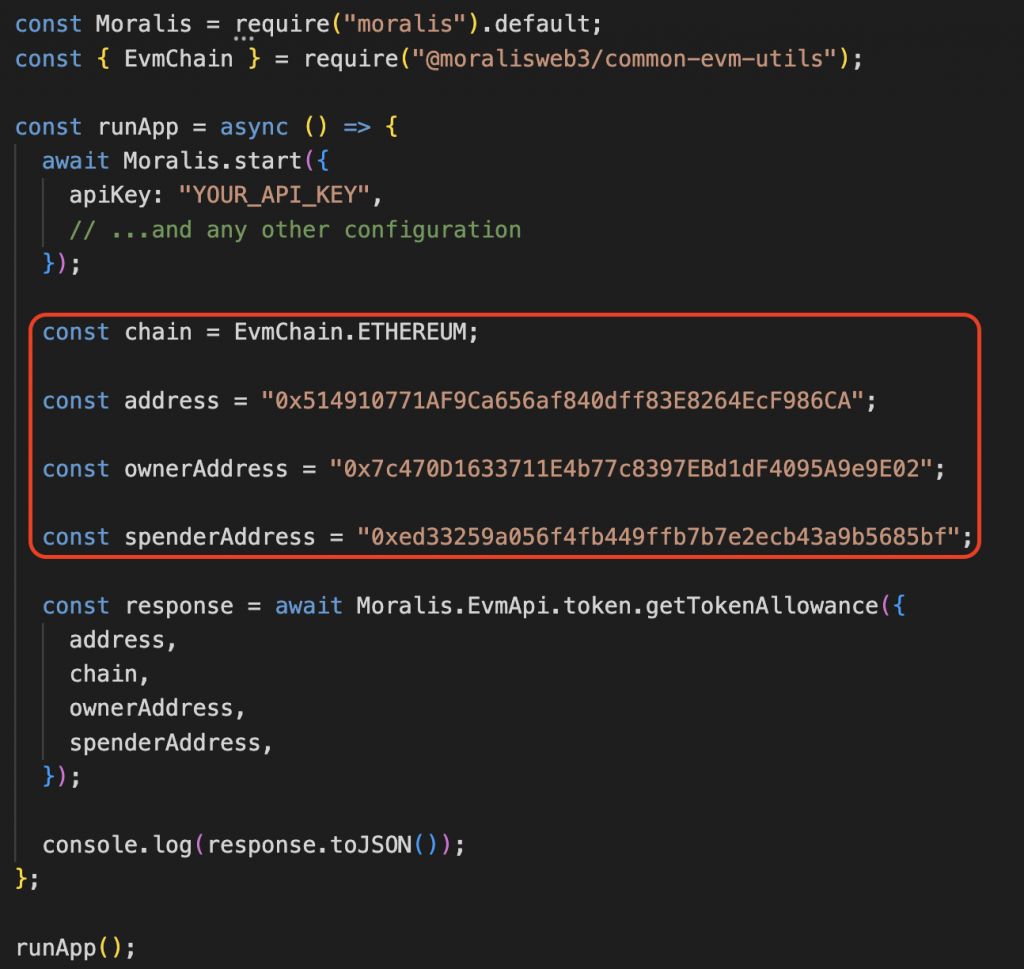The image size is (1024, 969).
Task: Click getTokenAllowance method name
Action: coord(761,606)
